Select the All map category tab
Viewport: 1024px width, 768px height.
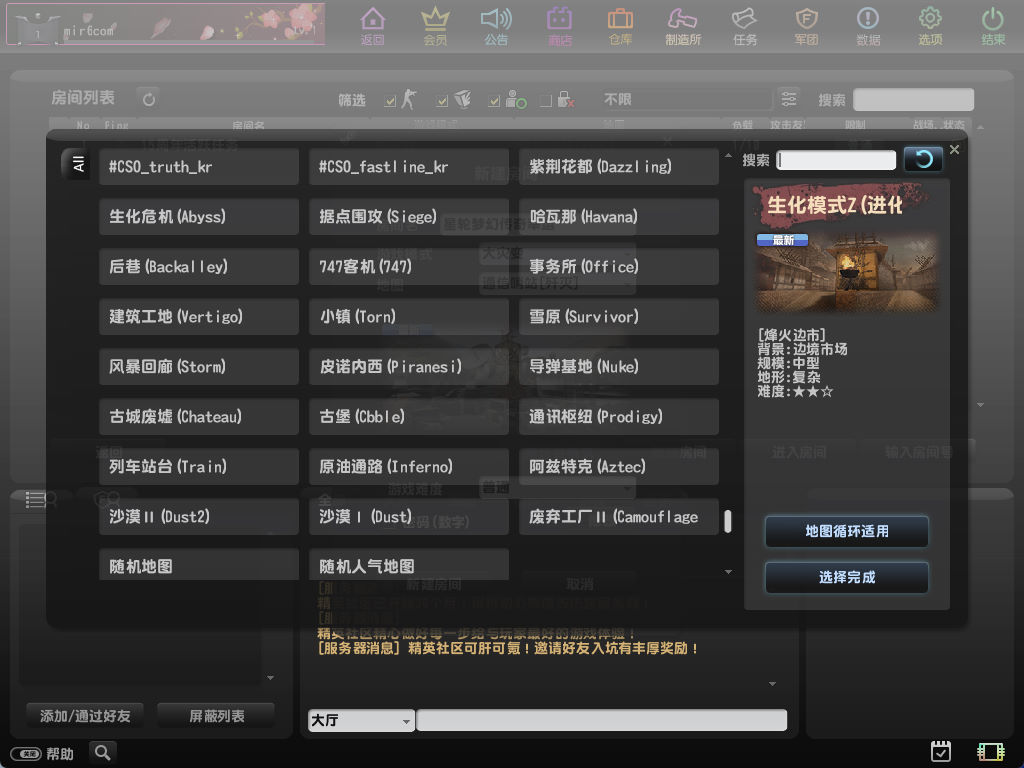pos(78,164)
